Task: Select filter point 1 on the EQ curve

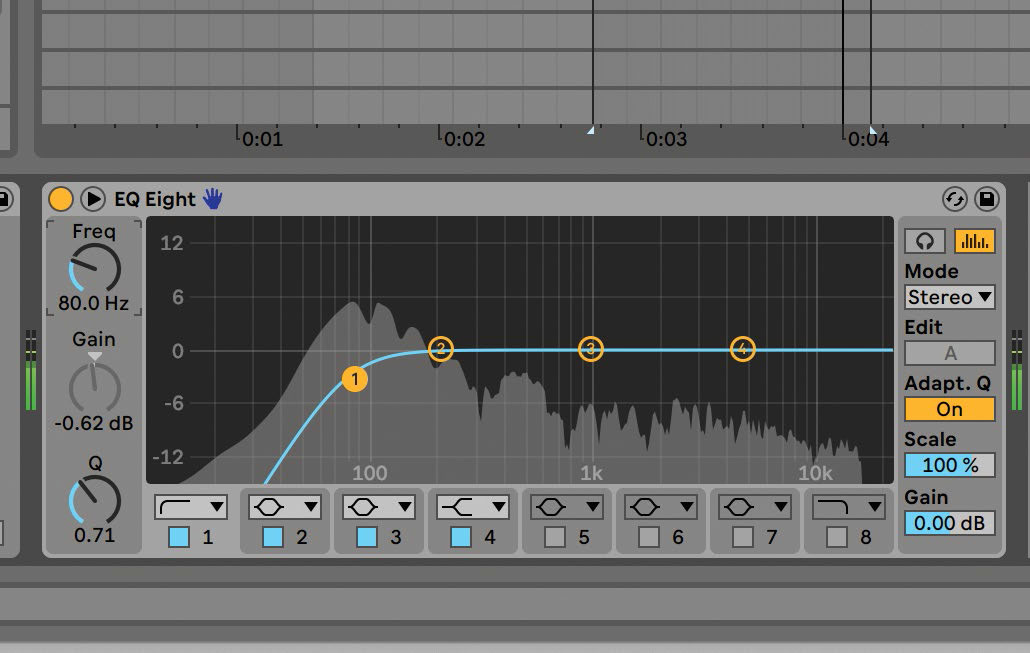Action: 355,379
